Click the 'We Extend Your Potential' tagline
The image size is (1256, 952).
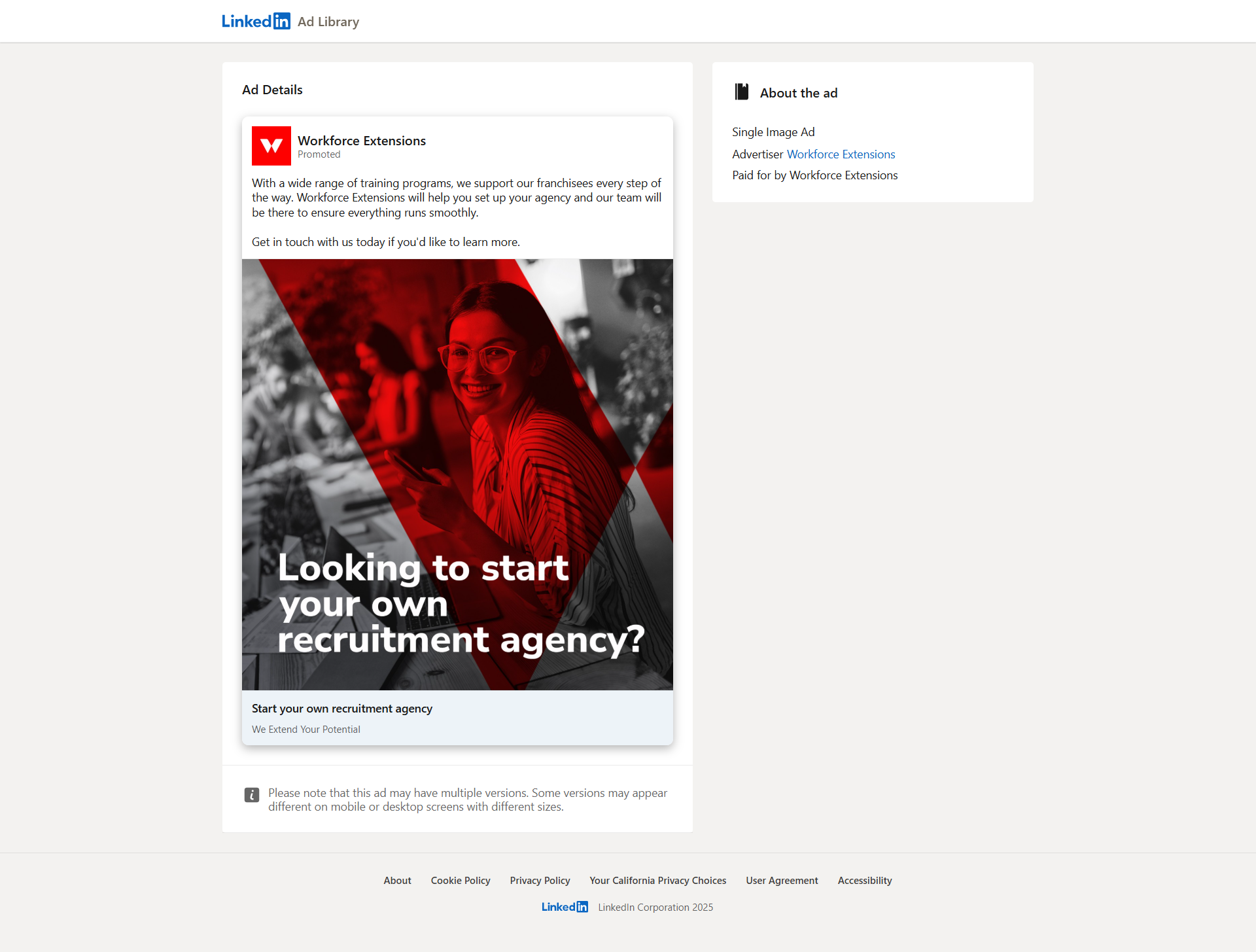306,730
